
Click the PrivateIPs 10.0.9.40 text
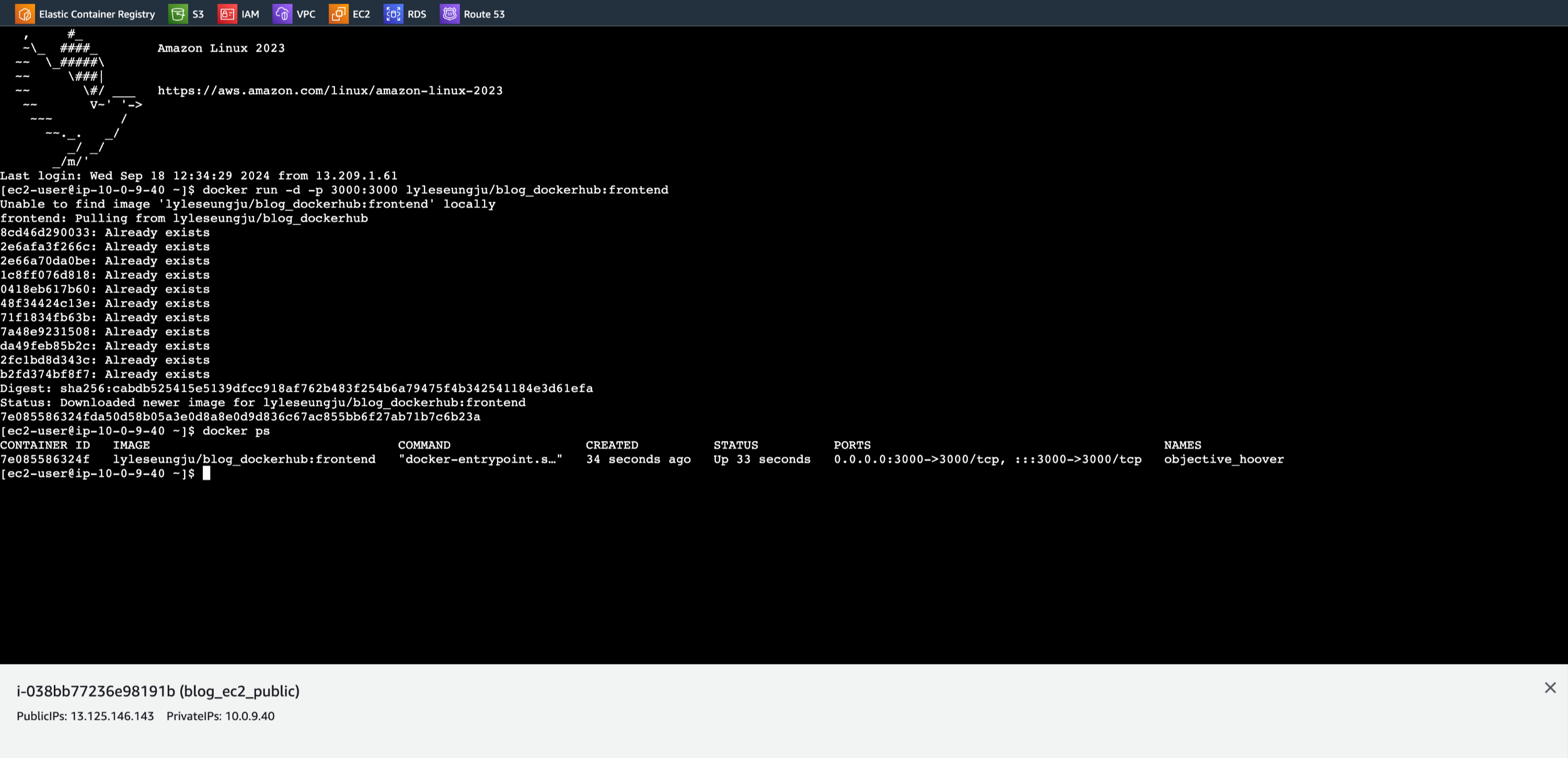click(221, 716)
